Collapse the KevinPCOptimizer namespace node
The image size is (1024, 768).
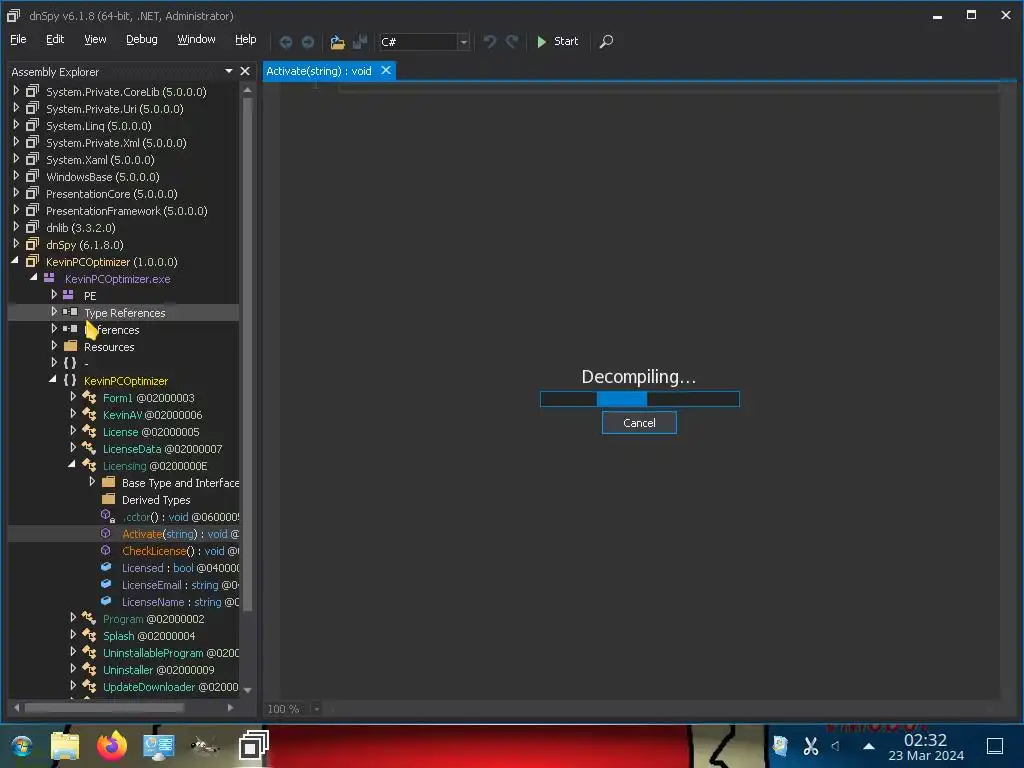[x=53, y=380]
